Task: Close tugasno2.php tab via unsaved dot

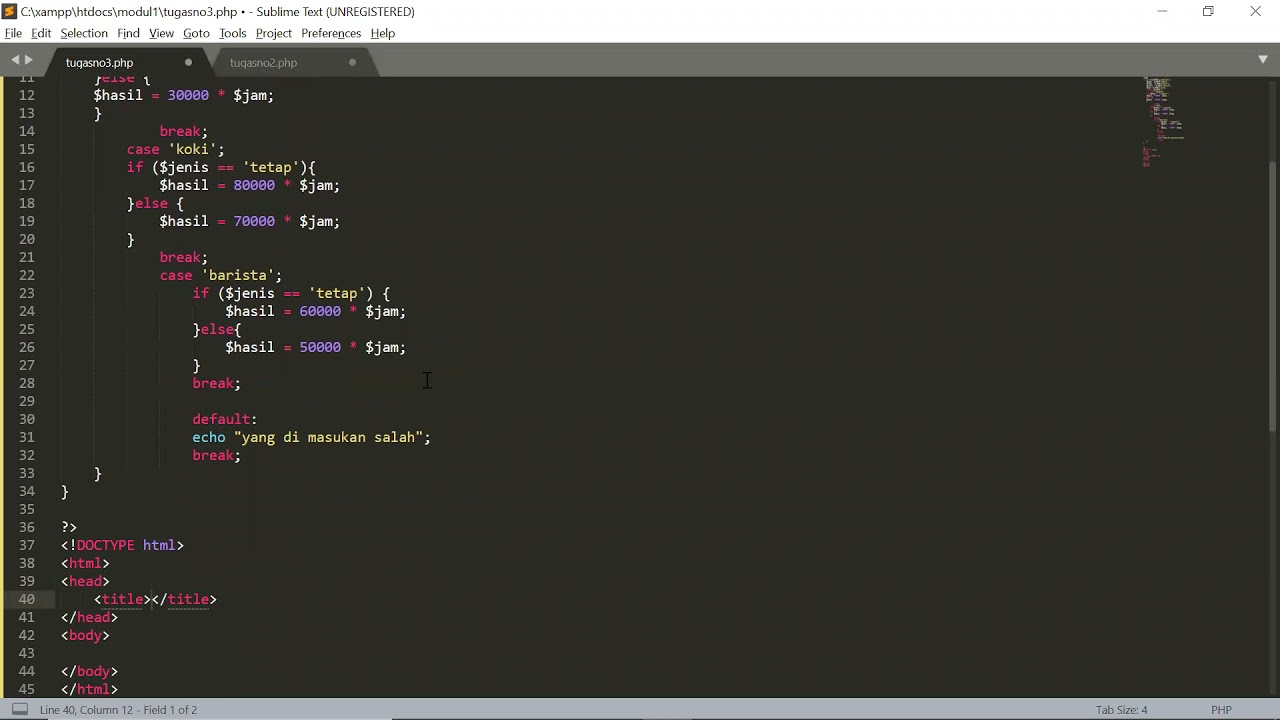Action: click(352, 62)
